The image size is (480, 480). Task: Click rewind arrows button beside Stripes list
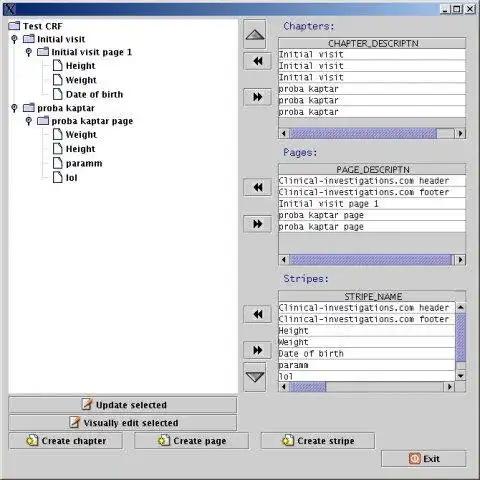(x=257, y=314)
